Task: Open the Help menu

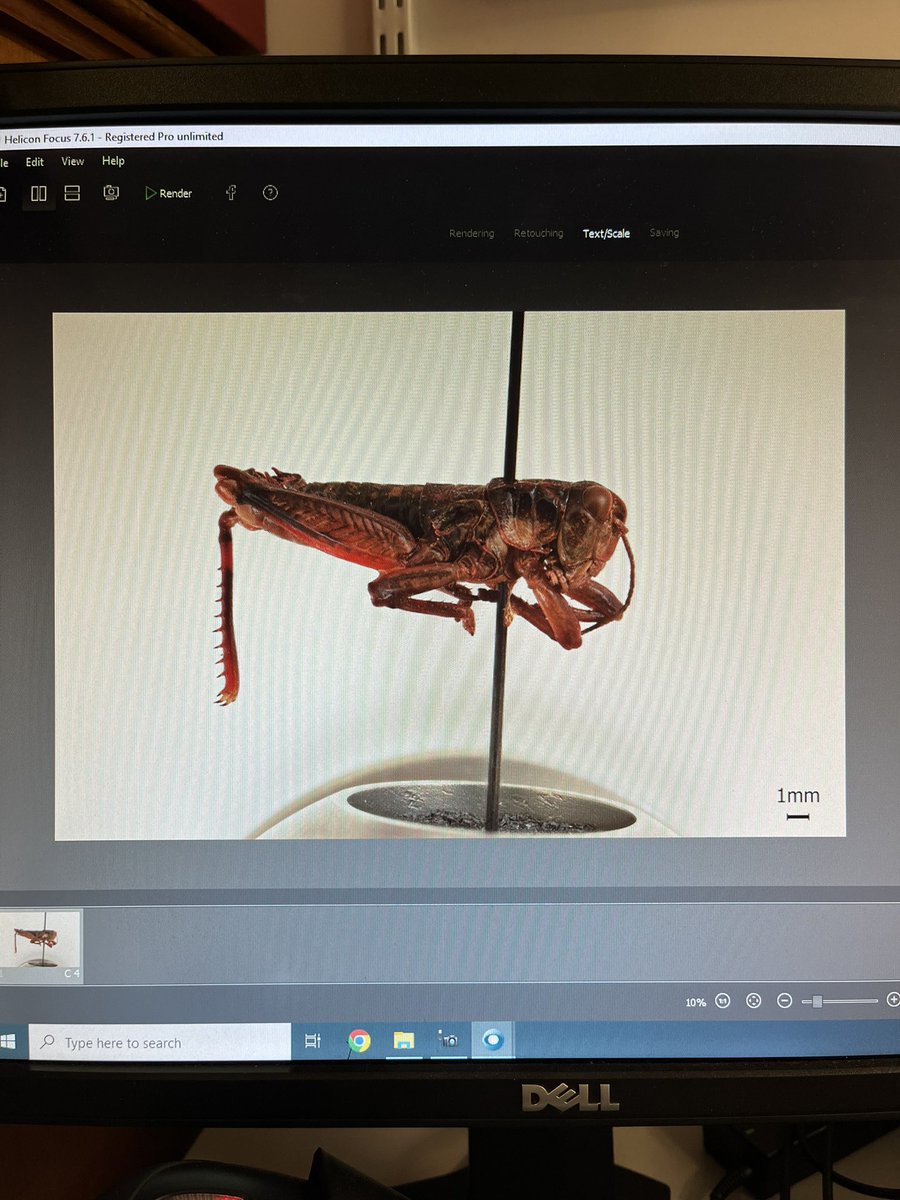Action: coord(113,161)
